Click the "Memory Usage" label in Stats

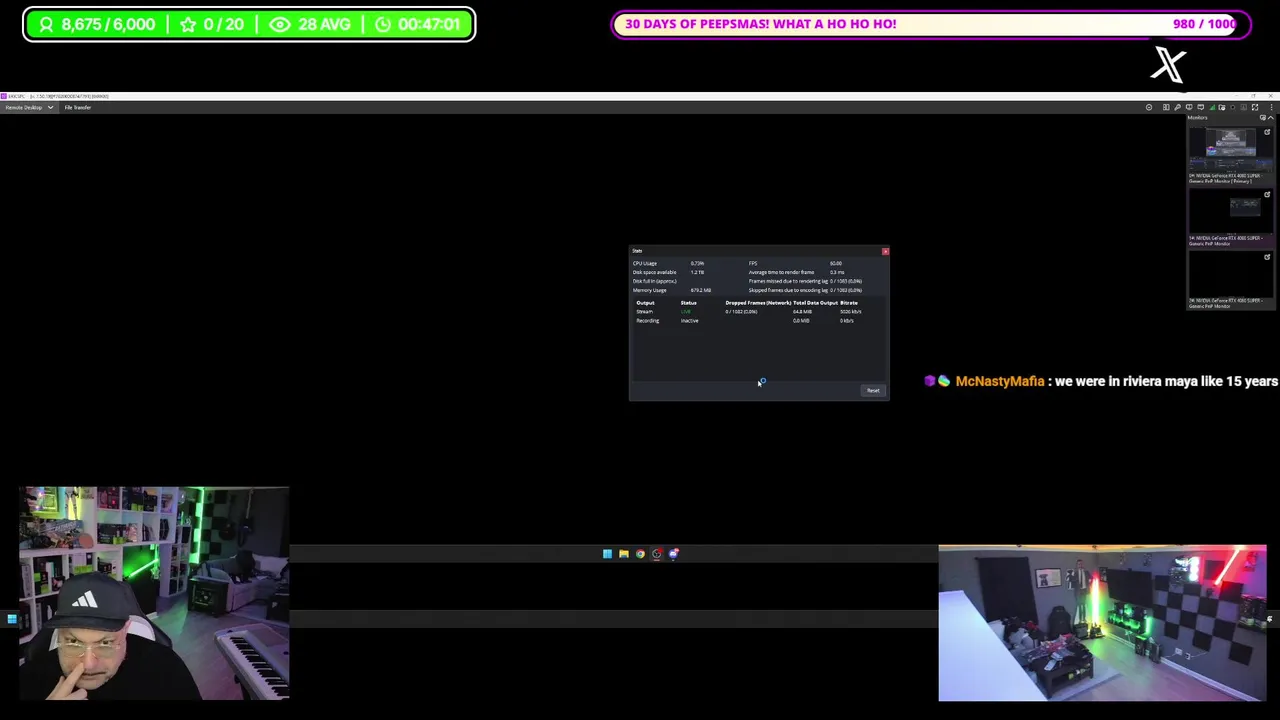click(649, 290)
